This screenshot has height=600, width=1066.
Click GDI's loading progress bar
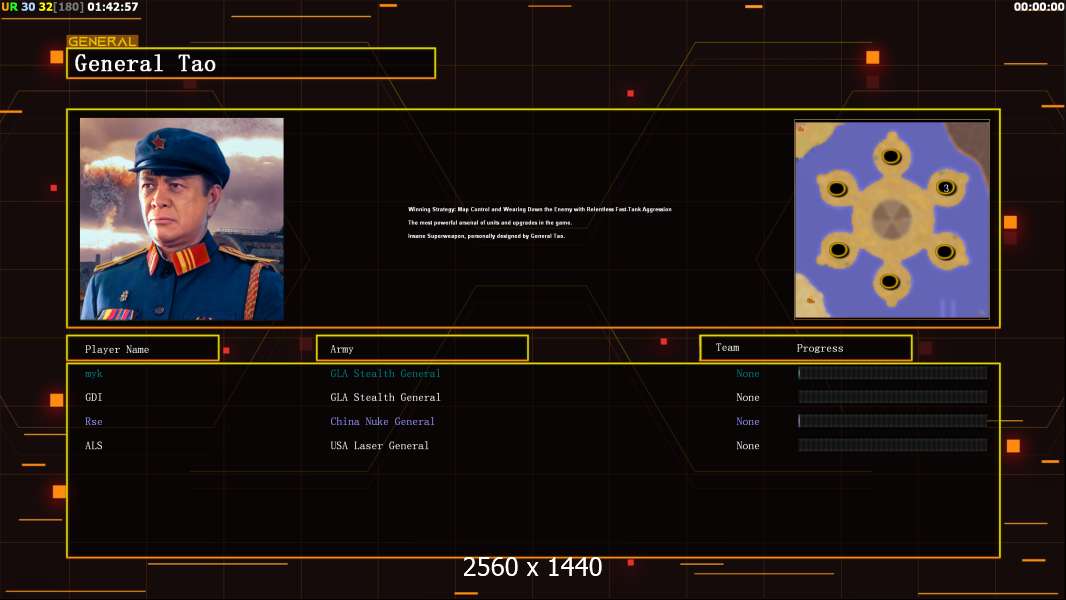tap(893, 397)
